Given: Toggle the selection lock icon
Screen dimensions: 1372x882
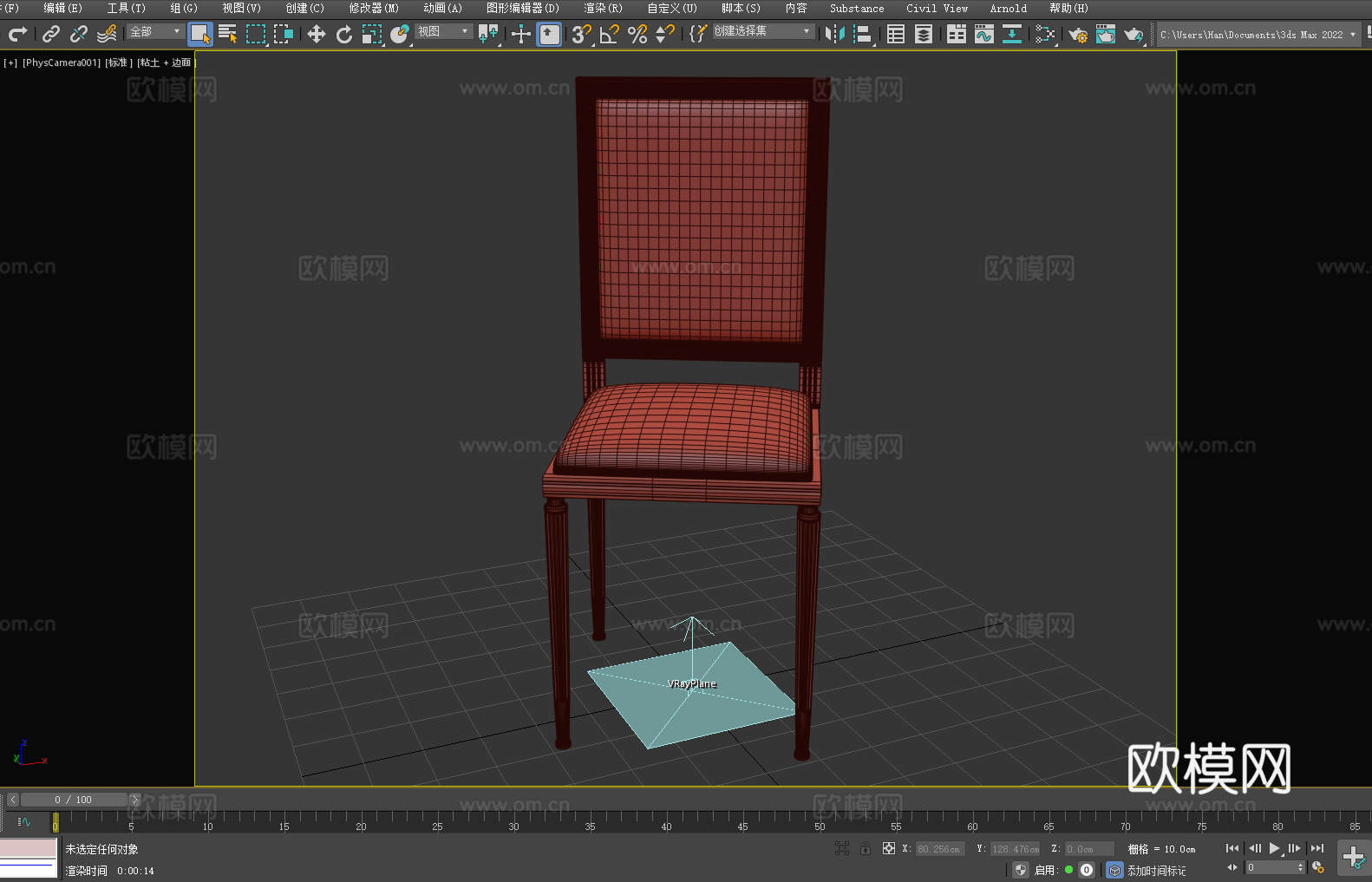Looking at the screenshot, I should [866, 848].
